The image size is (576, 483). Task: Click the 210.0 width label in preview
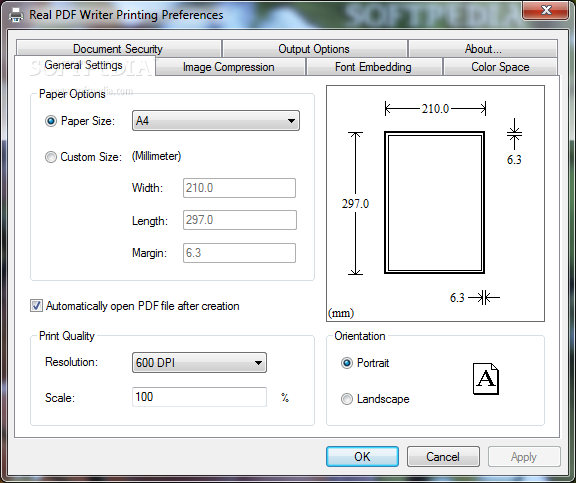coord(435,109)
